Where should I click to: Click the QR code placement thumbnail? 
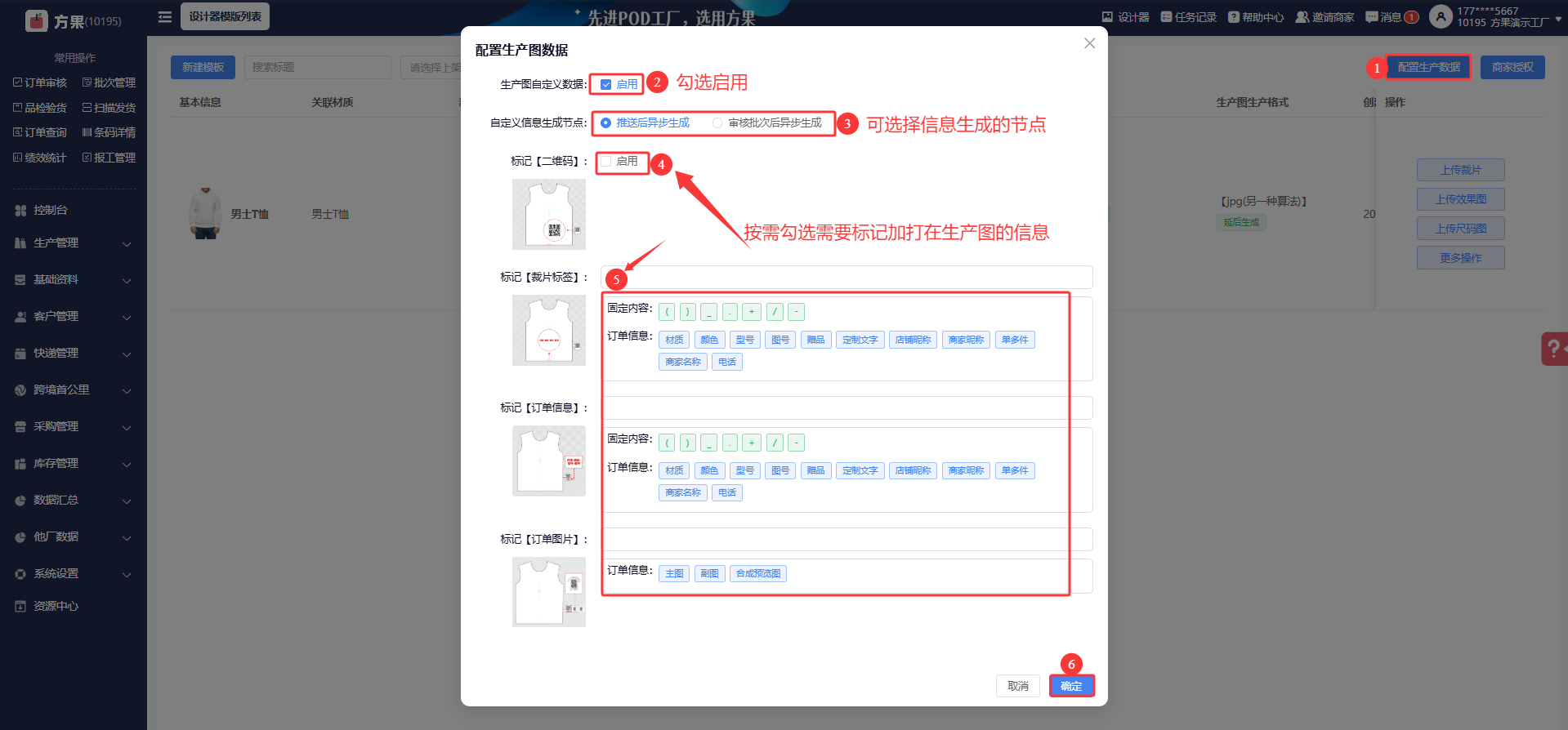pyautogui.click(x=549, y=214)
